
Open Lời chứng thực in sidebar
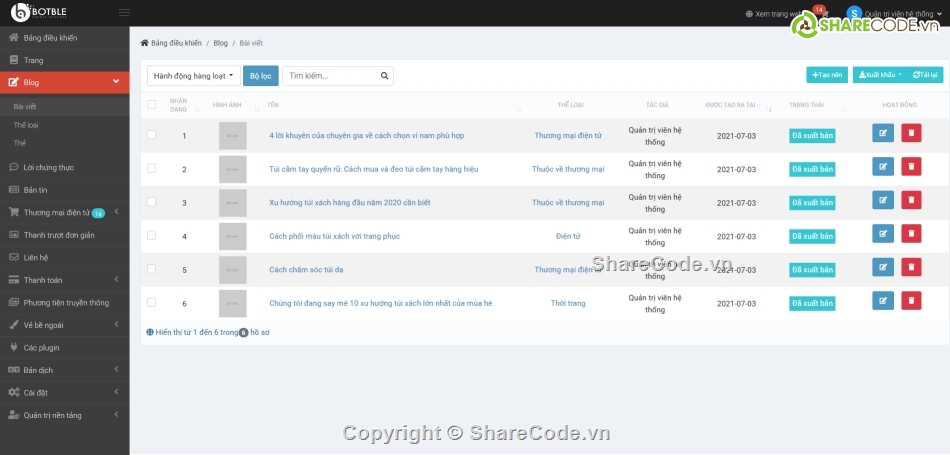tap(64, 167)
